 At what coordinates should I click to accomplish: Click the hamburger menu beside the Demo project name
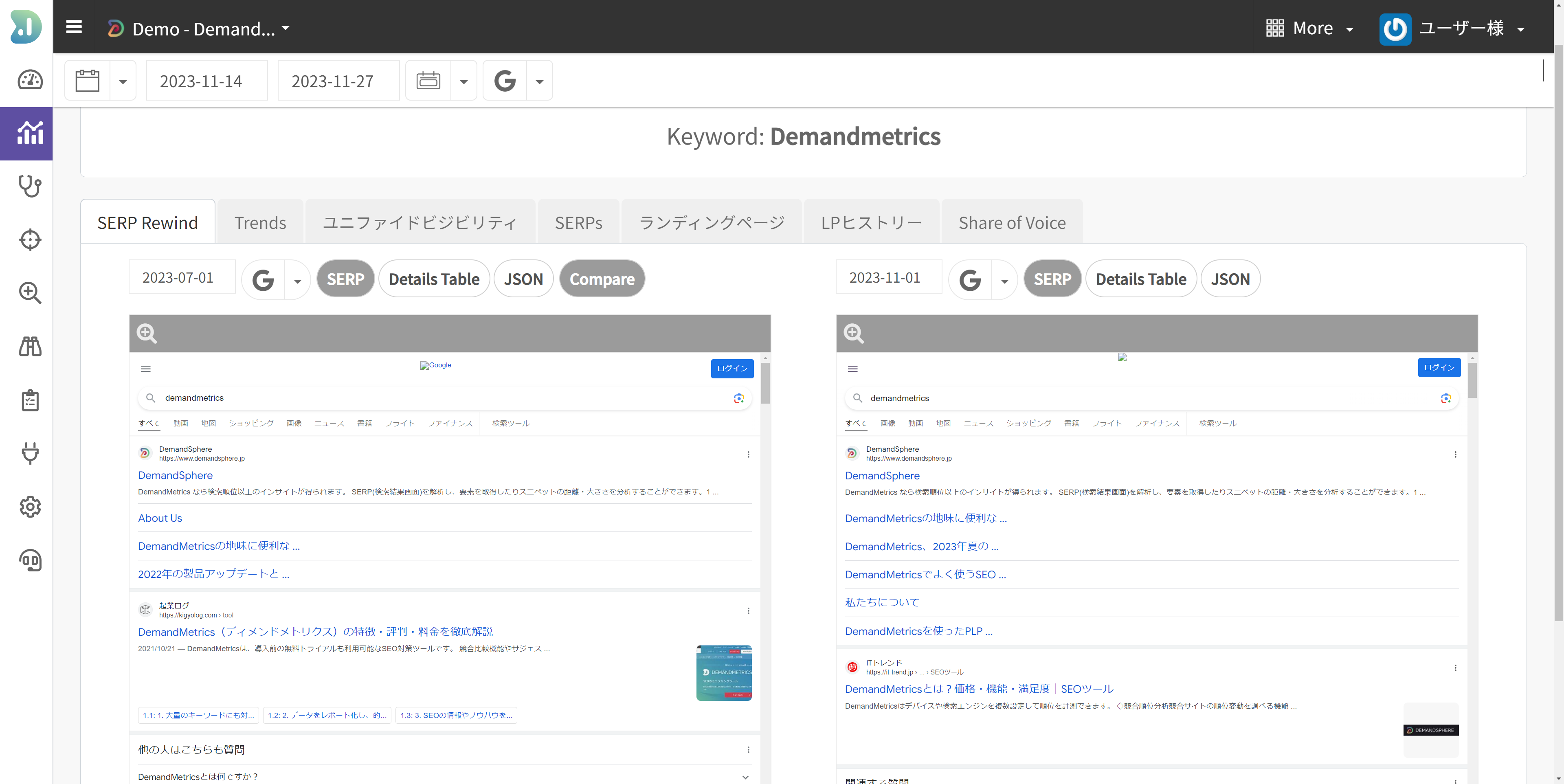(x=73, y=27)
